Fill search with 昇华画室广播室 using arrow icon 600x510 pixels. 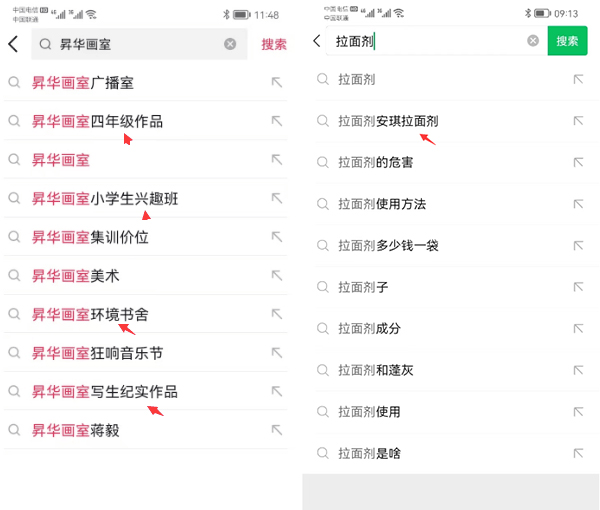[277, 83]
